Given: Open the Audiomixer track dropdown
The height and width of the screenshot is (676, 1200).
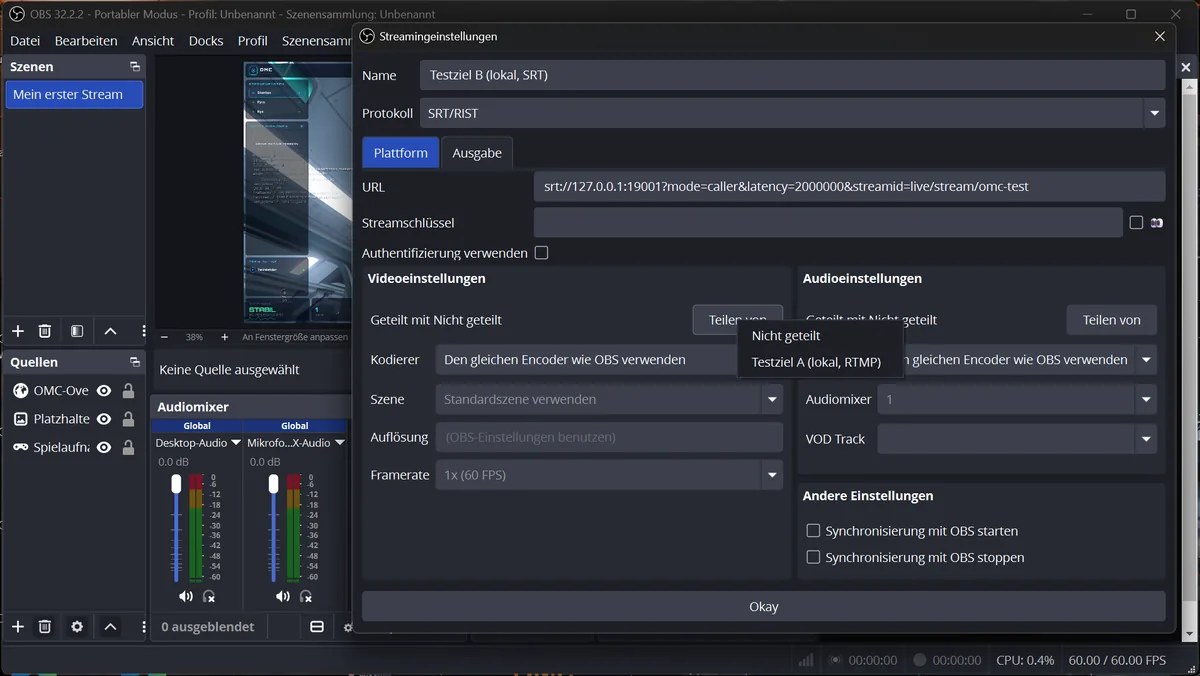Looking at the screenshot, I should (x=1017, y=399).
